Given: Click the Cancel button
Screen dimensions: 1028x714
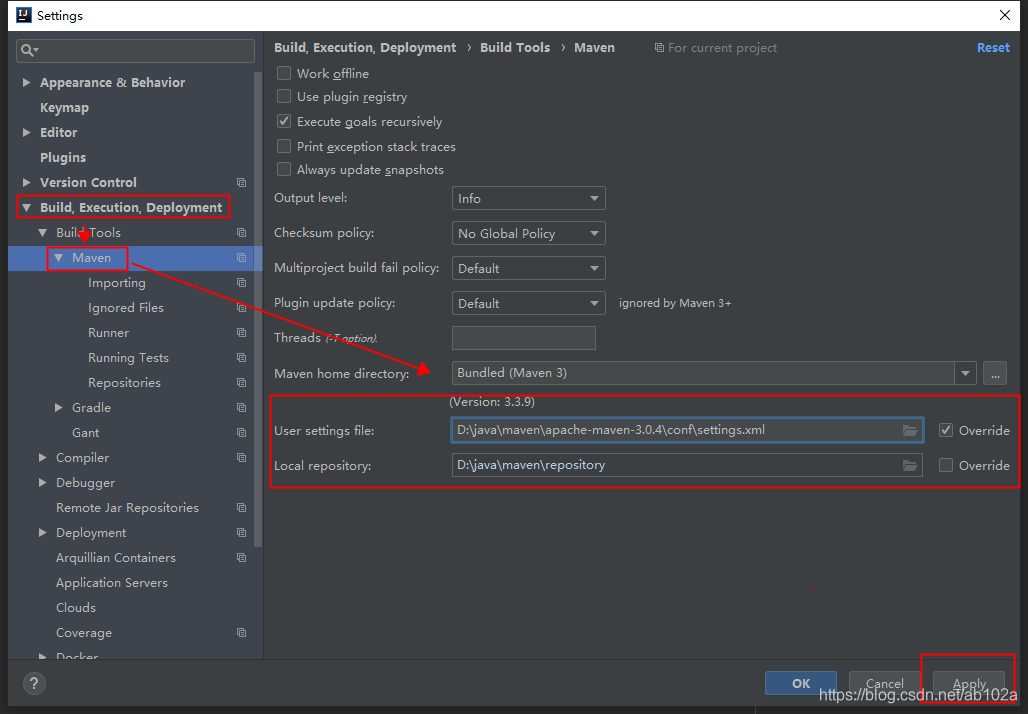Looking at the screenshot, I should [x=884, y=683].
